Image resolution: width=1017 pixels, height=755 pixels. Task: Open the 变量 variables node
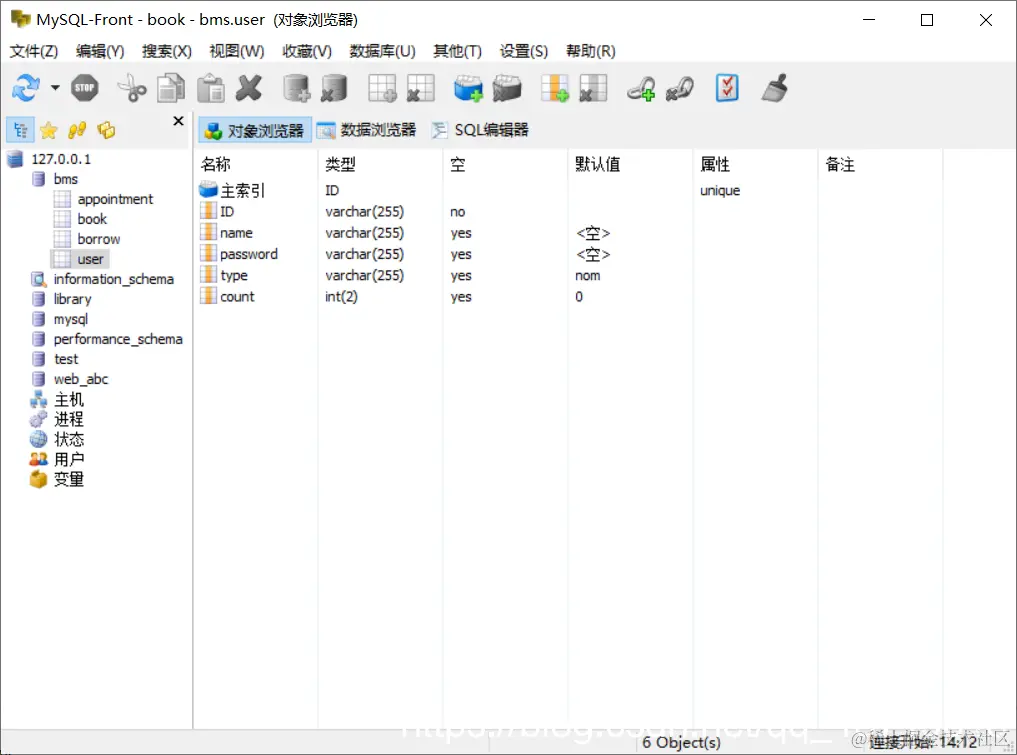point(69,480)
